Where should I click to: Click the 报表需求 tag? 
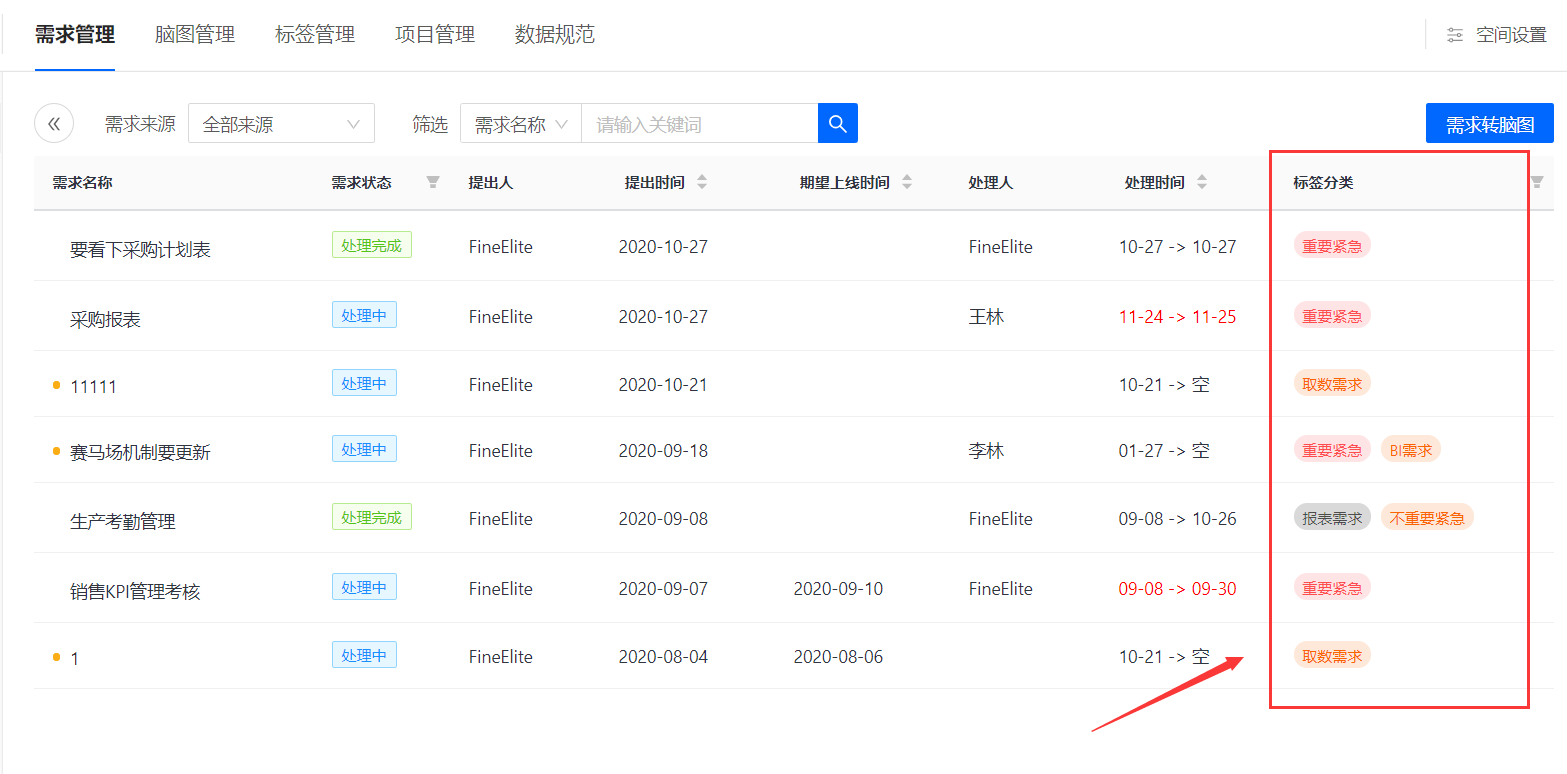(1332, 517)
